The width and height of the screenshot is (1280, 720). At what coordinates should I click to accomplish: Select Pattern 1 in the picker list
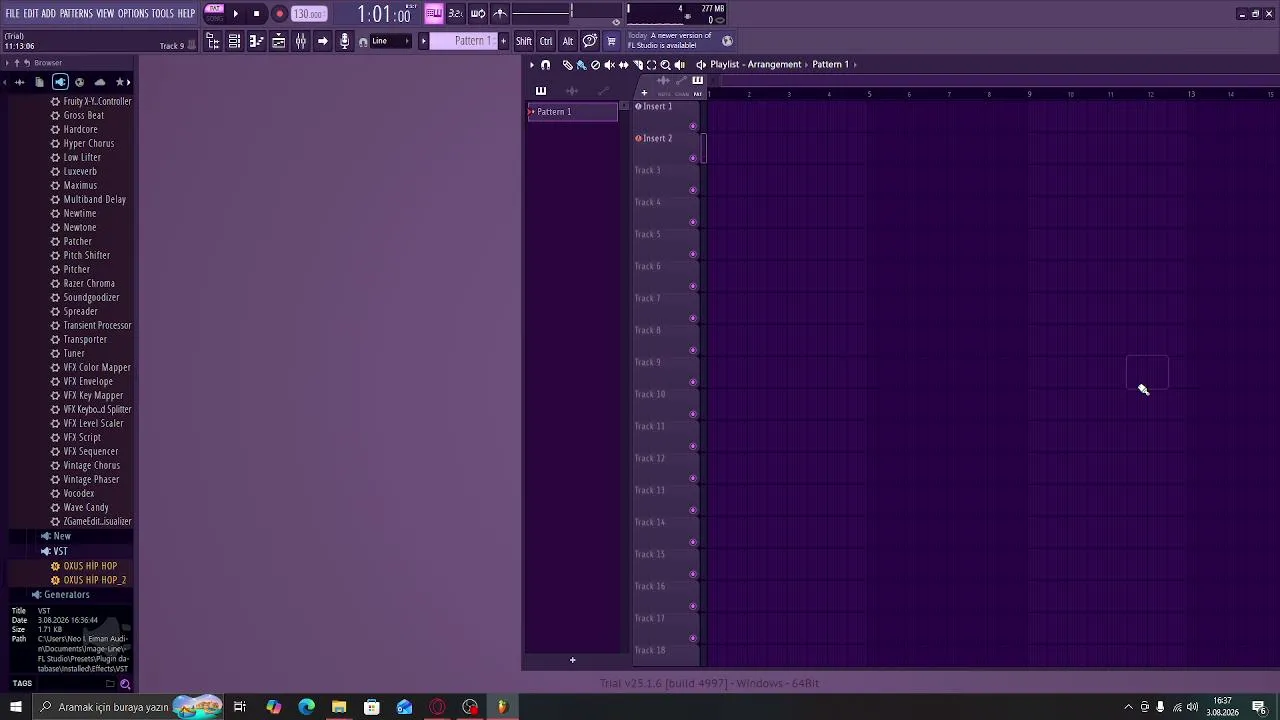click(572, 112)
